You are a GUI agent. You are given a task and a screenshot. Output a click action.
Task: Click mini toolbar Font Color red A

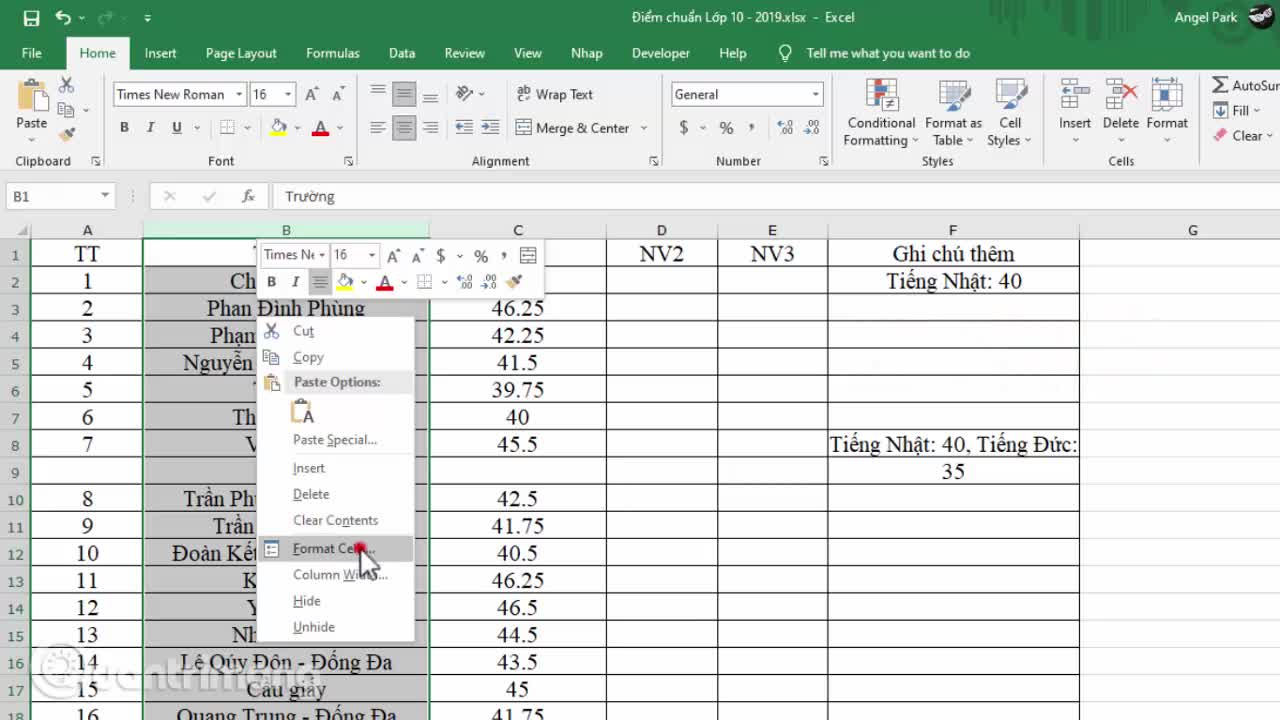click(x=384, y=282)
